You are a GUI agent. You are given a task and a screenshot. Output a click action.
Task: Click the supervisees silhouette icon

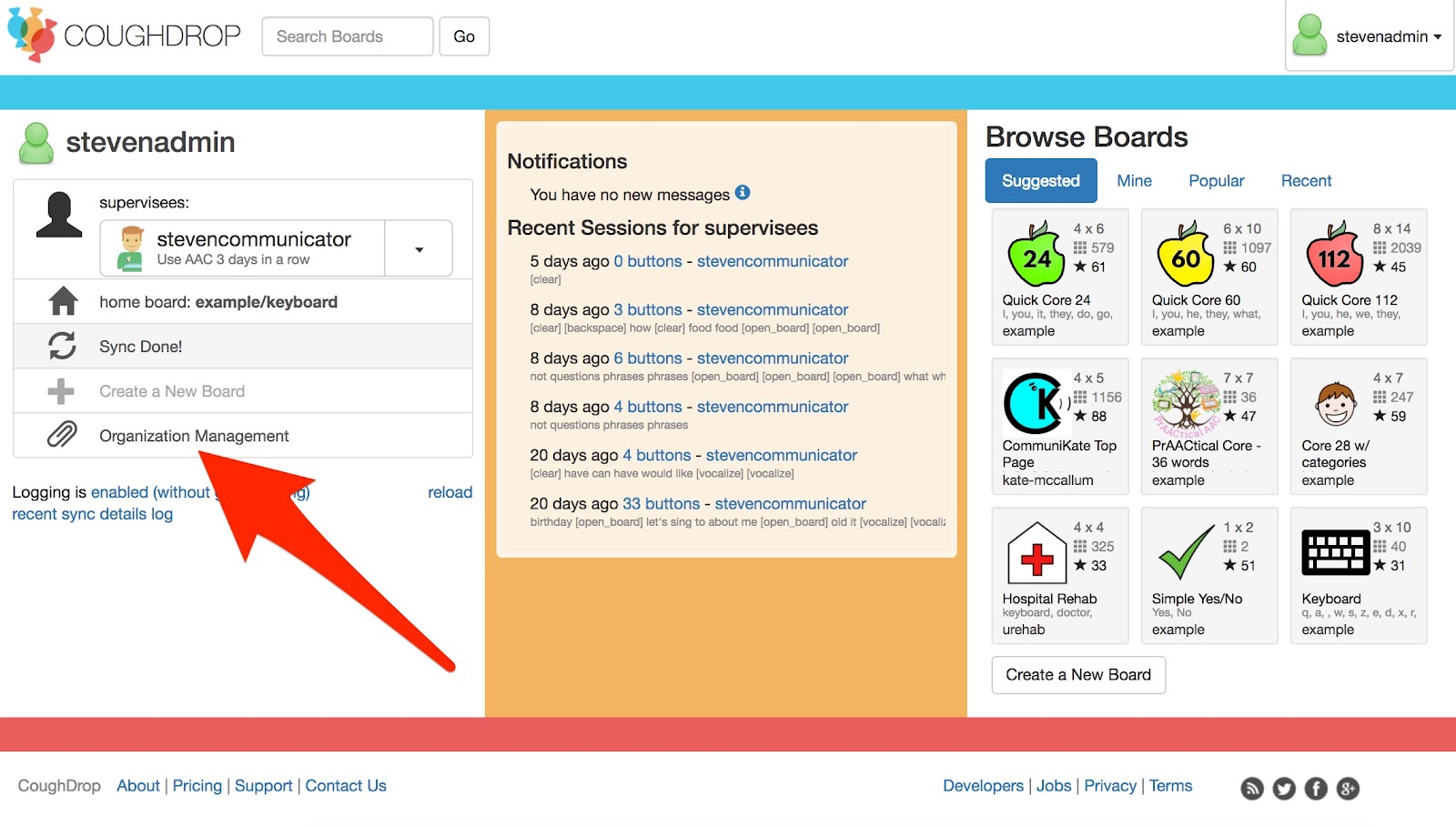tap(59, 215)
